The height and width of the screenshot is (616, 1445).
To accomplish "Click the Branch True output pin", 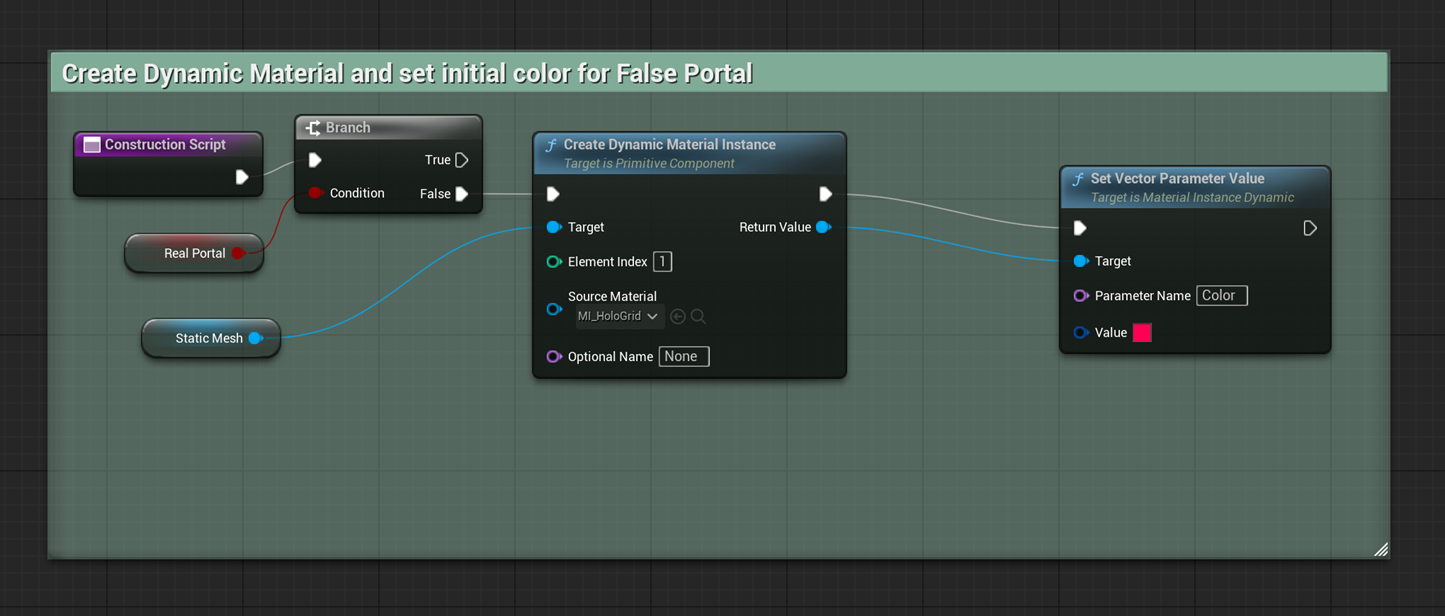I will point(462,160).
